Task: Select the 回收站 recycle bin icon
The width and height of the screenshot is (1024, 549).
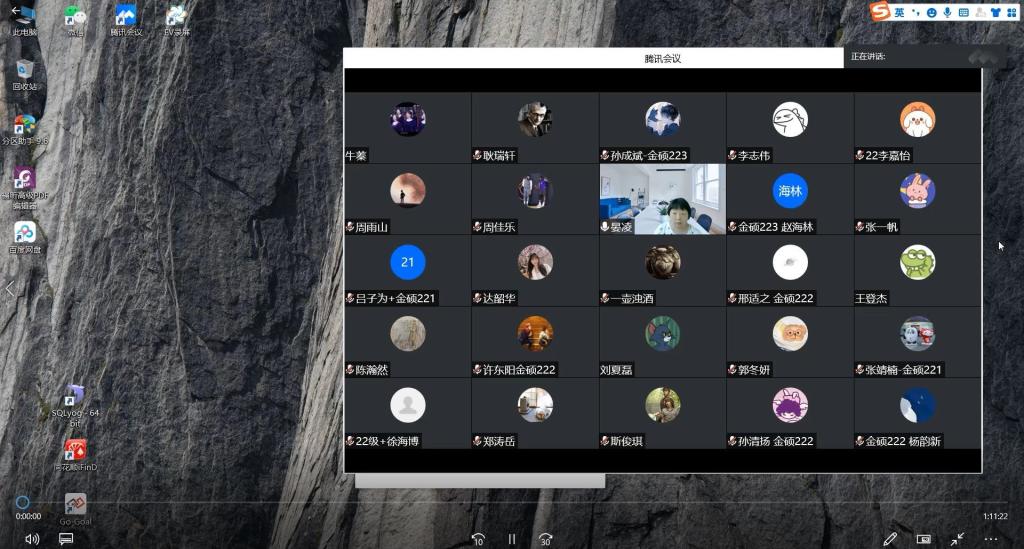Action: pos(25,75)
